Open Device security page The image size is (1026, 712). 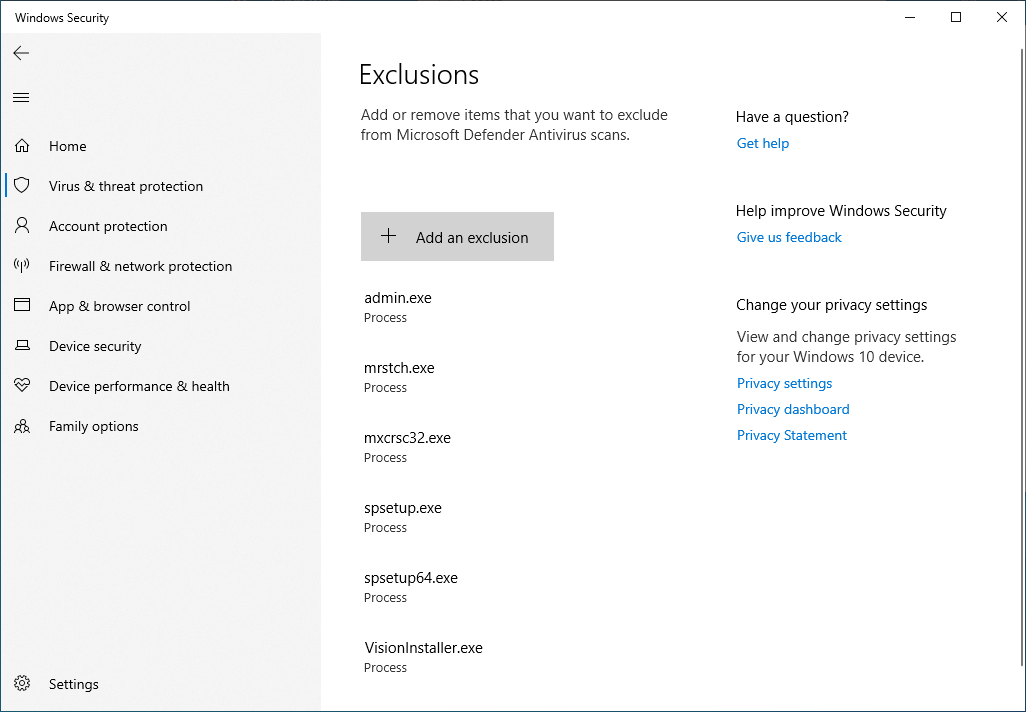(x=95, y=346)
